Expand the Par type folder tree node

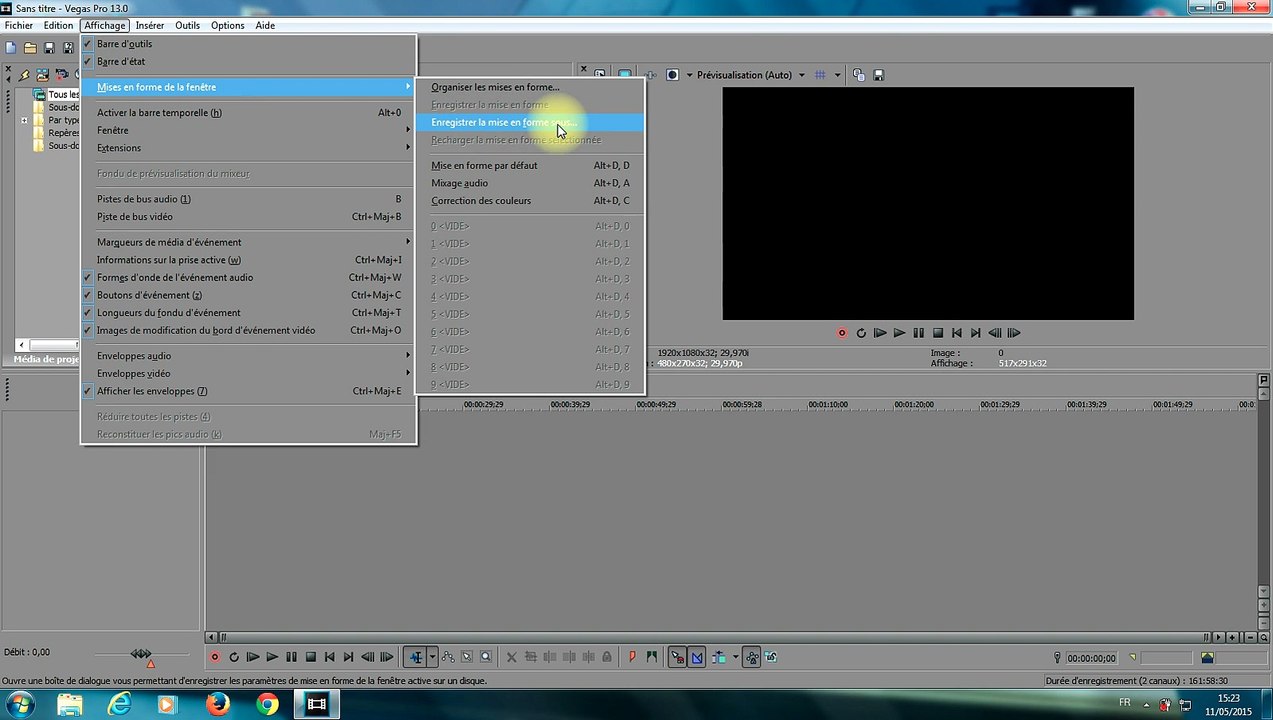(24, 120)
